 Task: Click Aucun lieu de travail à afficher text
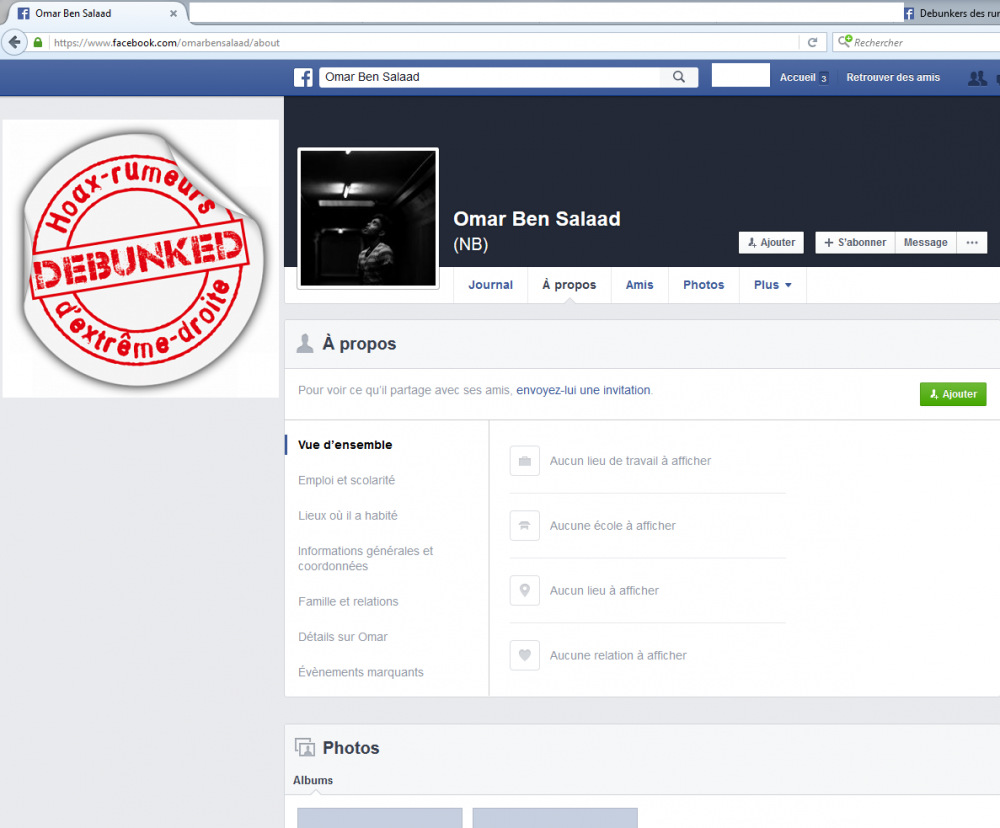[x=630, y=461]
